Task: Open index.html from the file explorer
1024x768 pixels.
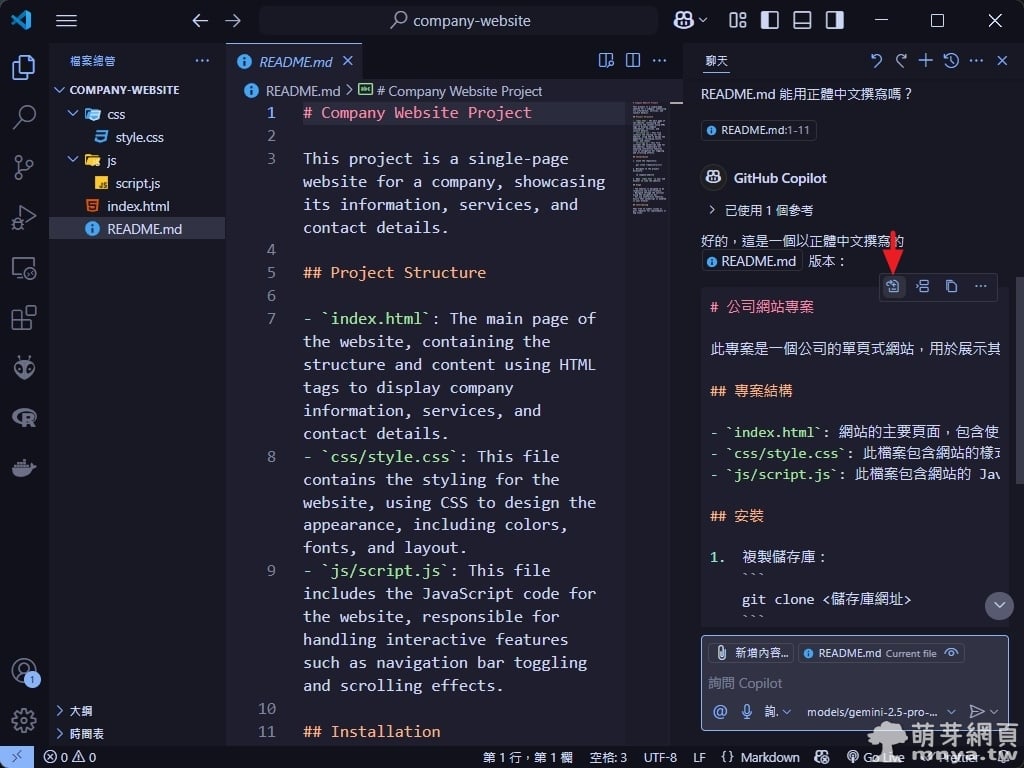Action: (138, 206)
